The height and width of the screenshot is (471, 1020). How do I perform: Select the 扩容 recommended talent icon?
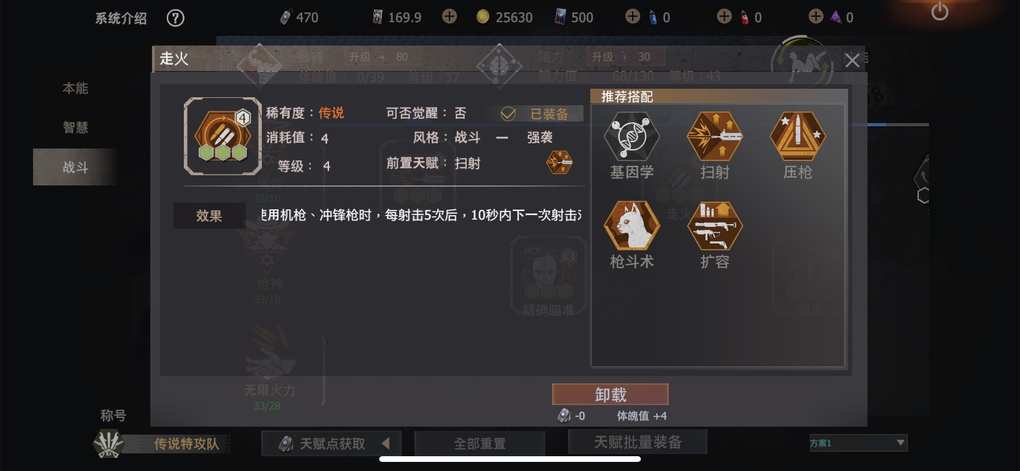714,226
